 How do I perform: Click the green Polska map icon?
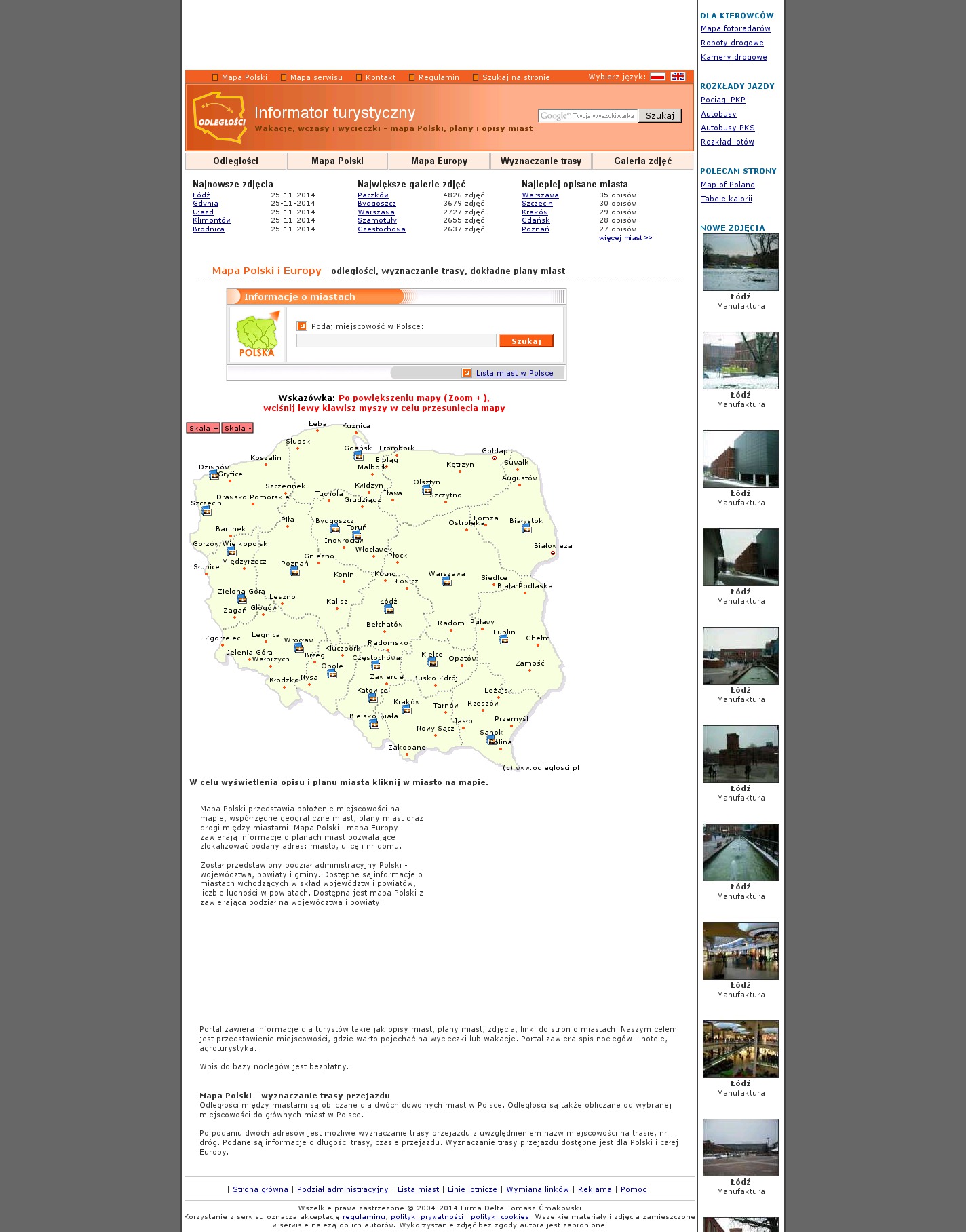tap(256, 334)
